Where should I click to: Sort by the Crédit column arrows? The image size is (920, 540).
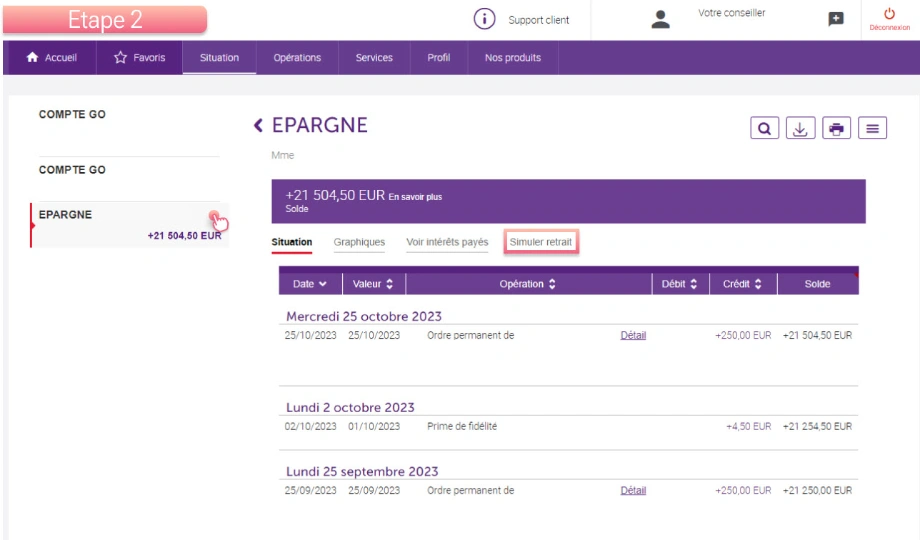point(758,284)
